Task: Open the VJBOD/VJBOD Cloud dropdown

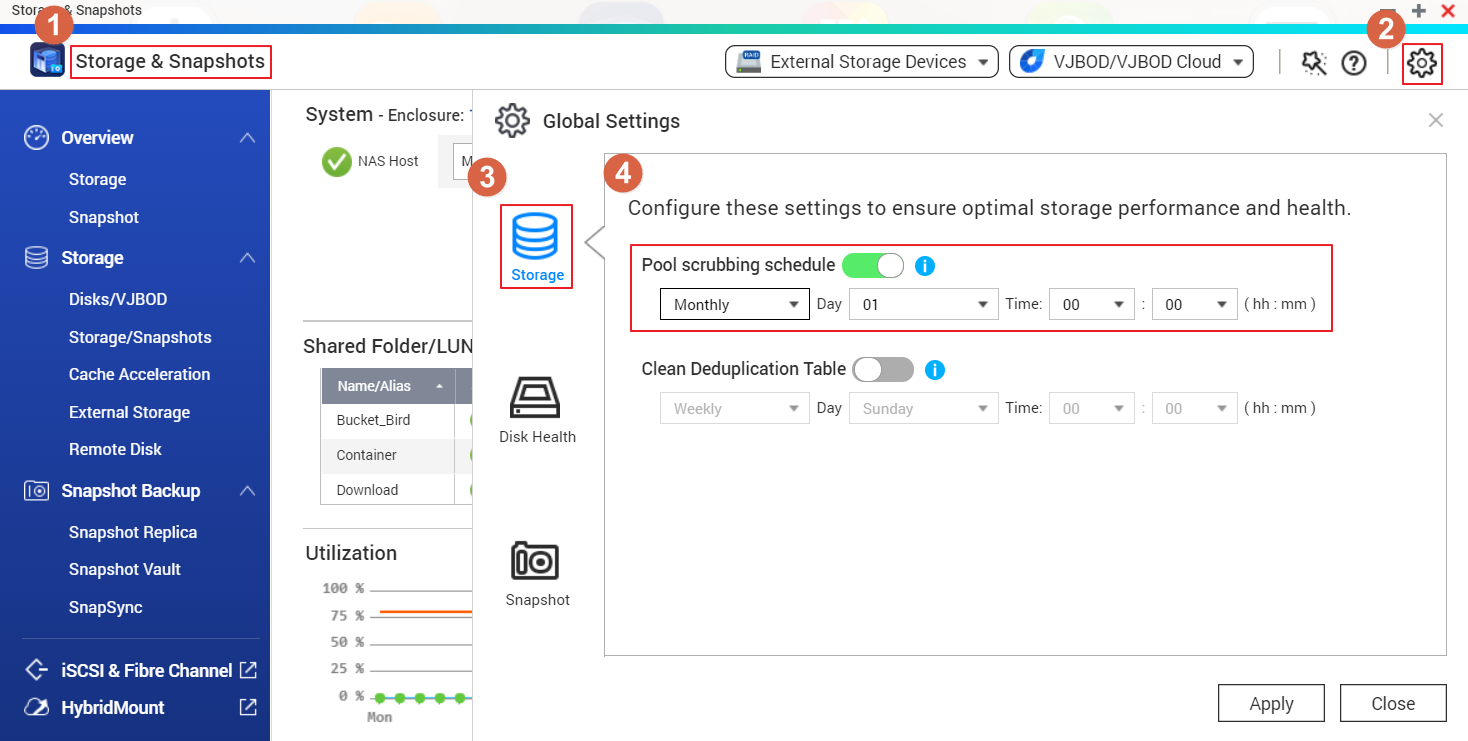Action: click(1130, 61)
